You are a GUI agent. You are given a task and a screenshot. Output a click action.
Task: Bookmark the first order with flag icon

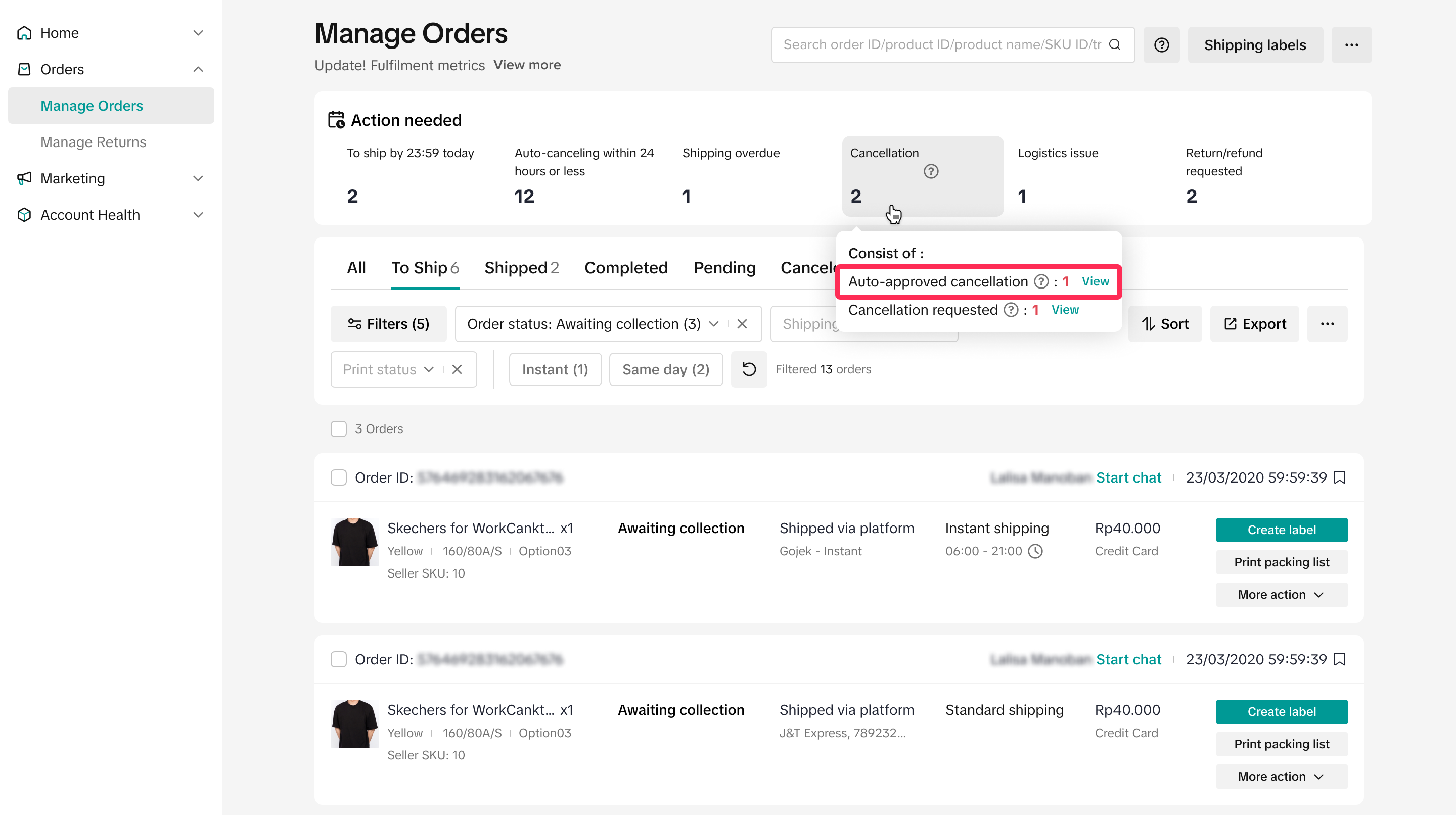click(1340, 477)
